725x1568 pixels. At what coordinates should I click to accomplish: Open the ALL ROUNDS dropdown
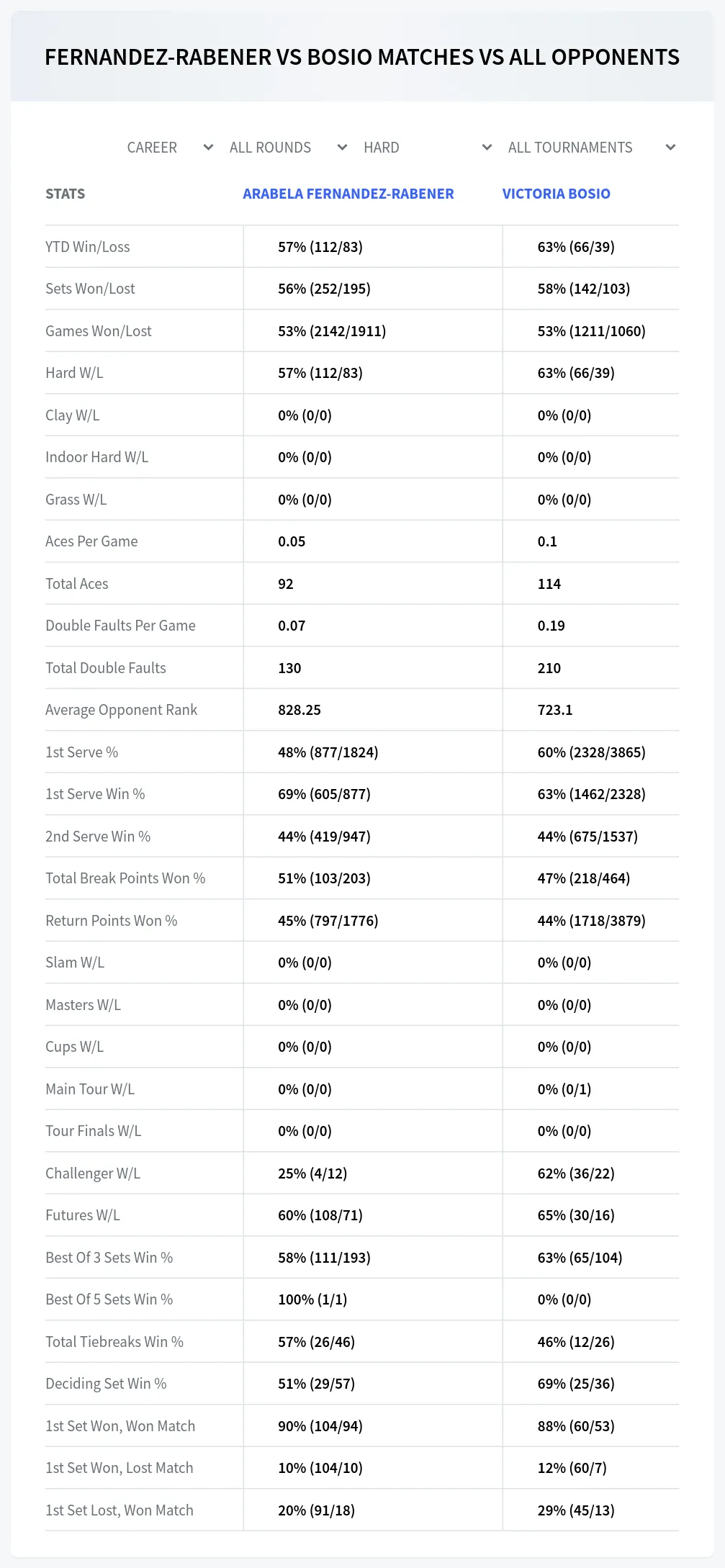pos(287,148)
